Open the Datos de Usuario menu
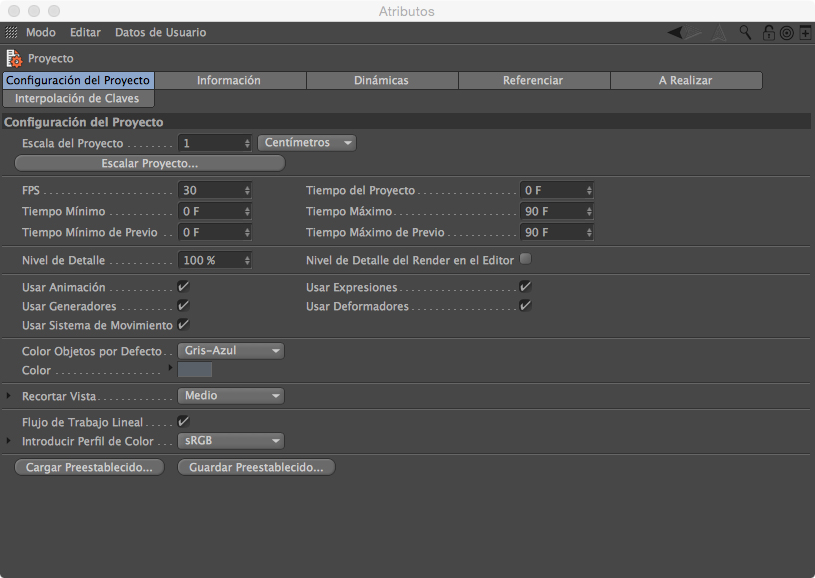Screen dimensions: 815x578 pyautogui.click(x=160, y=33)
